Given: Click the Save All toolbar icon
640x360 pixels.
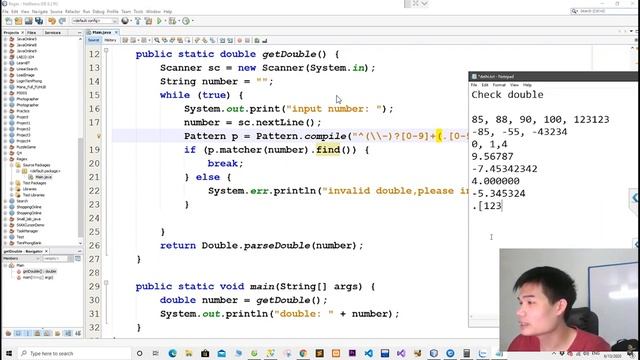Looking at the screenshot, I should [39, 21].
